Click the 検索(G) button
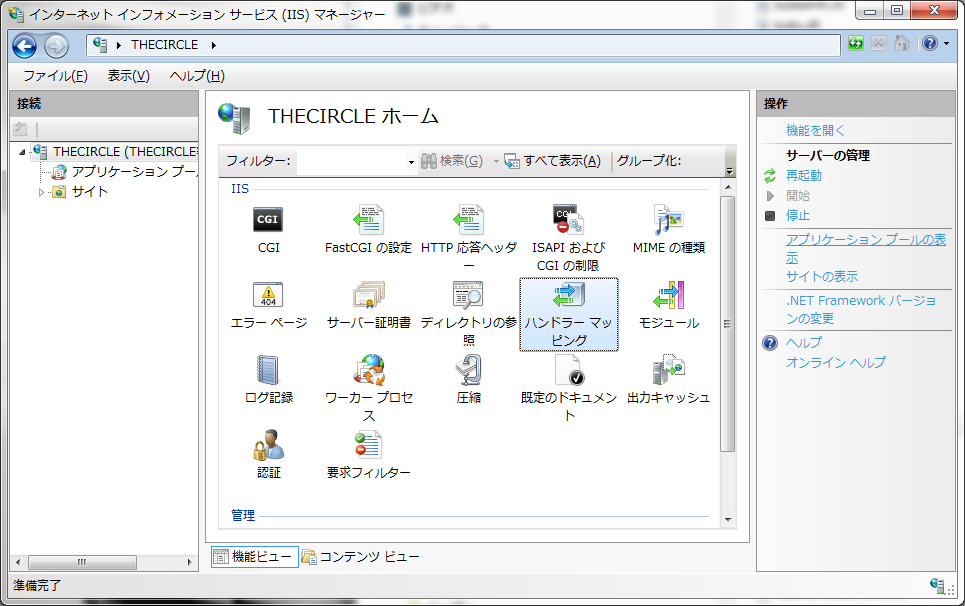 click(452, 161)
